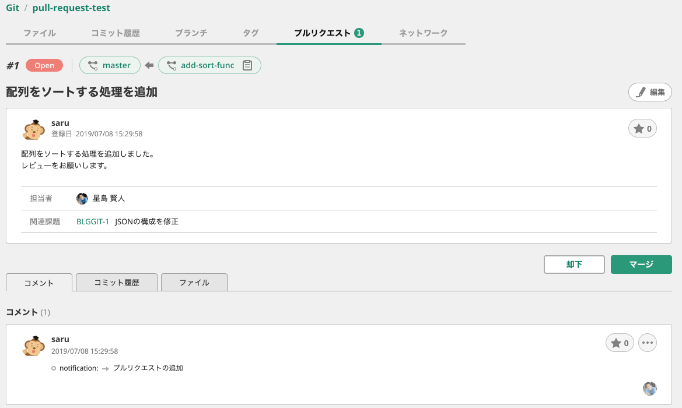Click the pencil 編集 edit button
Image resolution: width=682 pixels, height=408 pixels.
[650, 92]
